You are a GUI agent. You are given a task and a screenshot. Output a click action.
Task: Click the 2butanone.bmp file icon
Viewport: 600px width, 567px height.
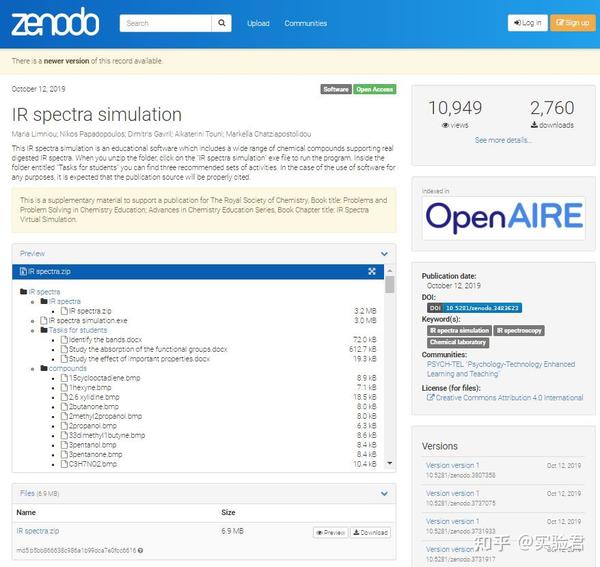(64, 406)
